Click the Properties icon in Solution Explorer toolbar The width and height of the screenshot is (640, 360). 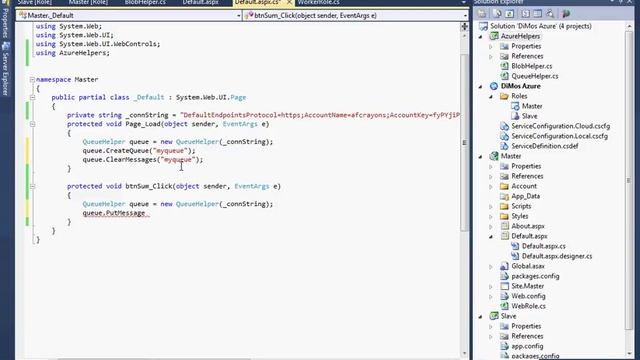tap(482, 14)
